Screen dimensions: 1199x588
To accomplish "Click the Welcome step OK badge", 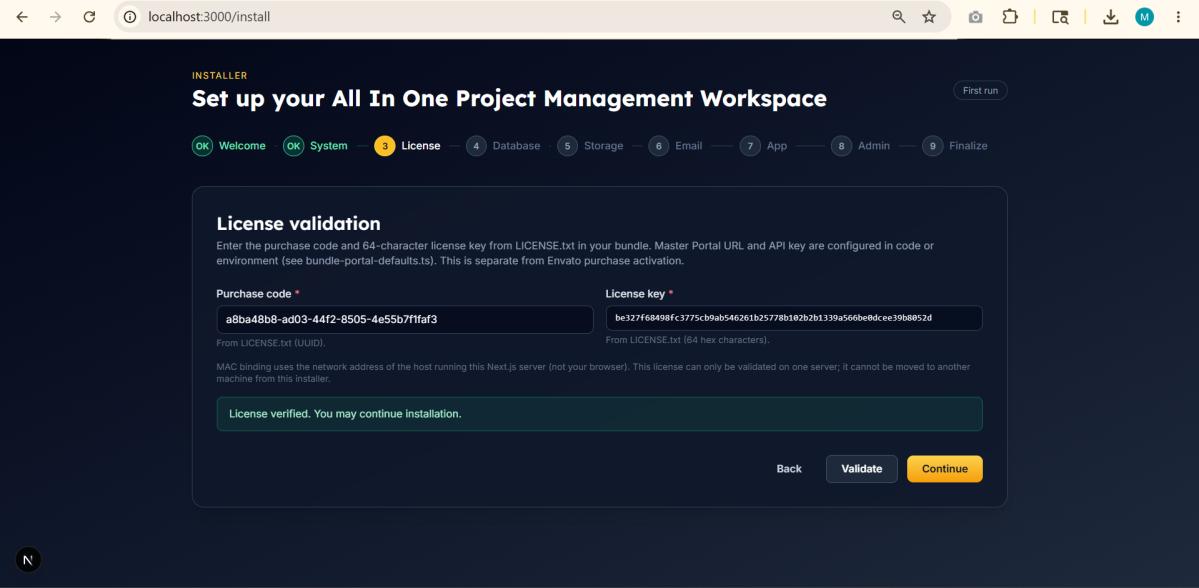I will pos(202,146).
